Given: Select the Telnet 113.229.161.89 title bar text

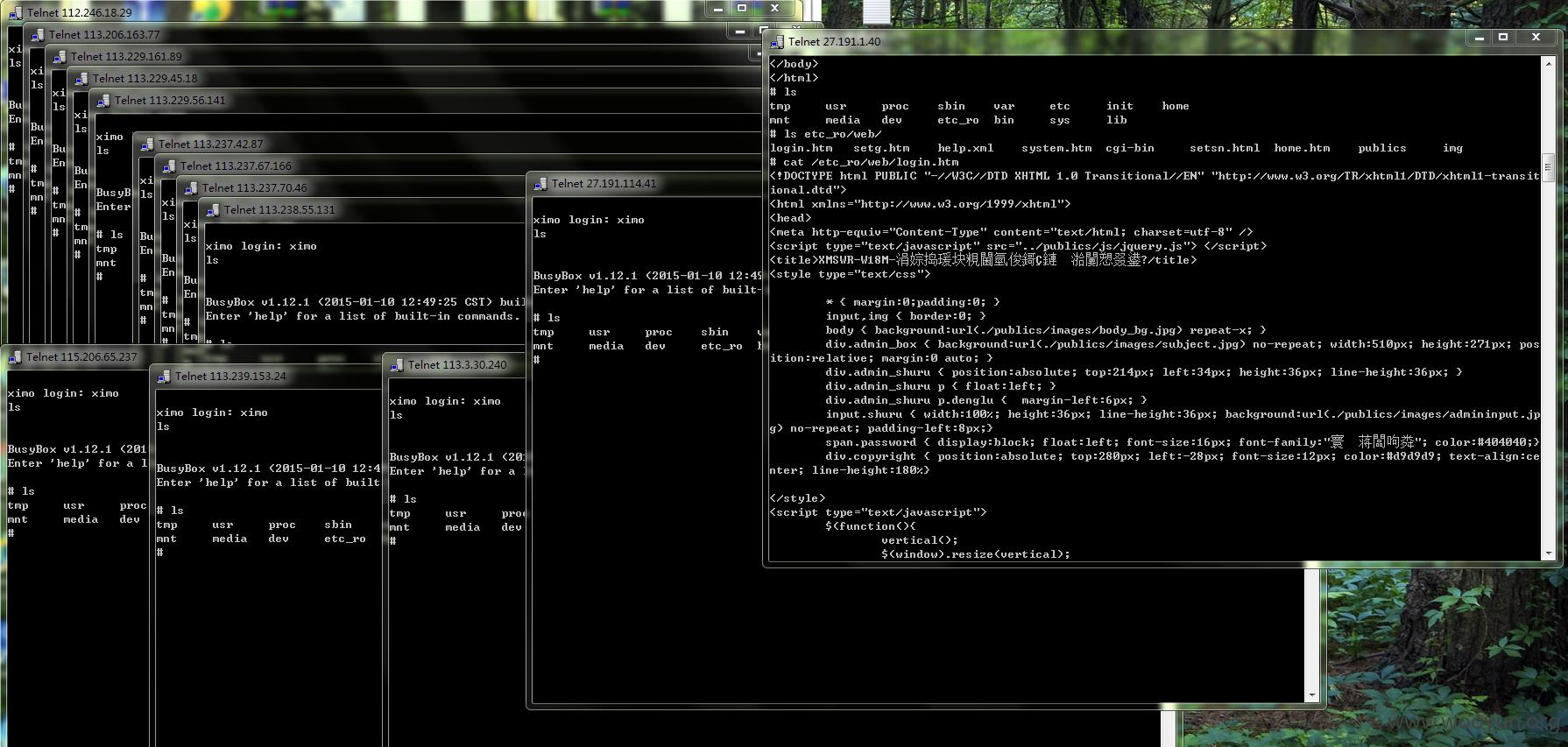Looking at the screenshot, I should 126,56.
